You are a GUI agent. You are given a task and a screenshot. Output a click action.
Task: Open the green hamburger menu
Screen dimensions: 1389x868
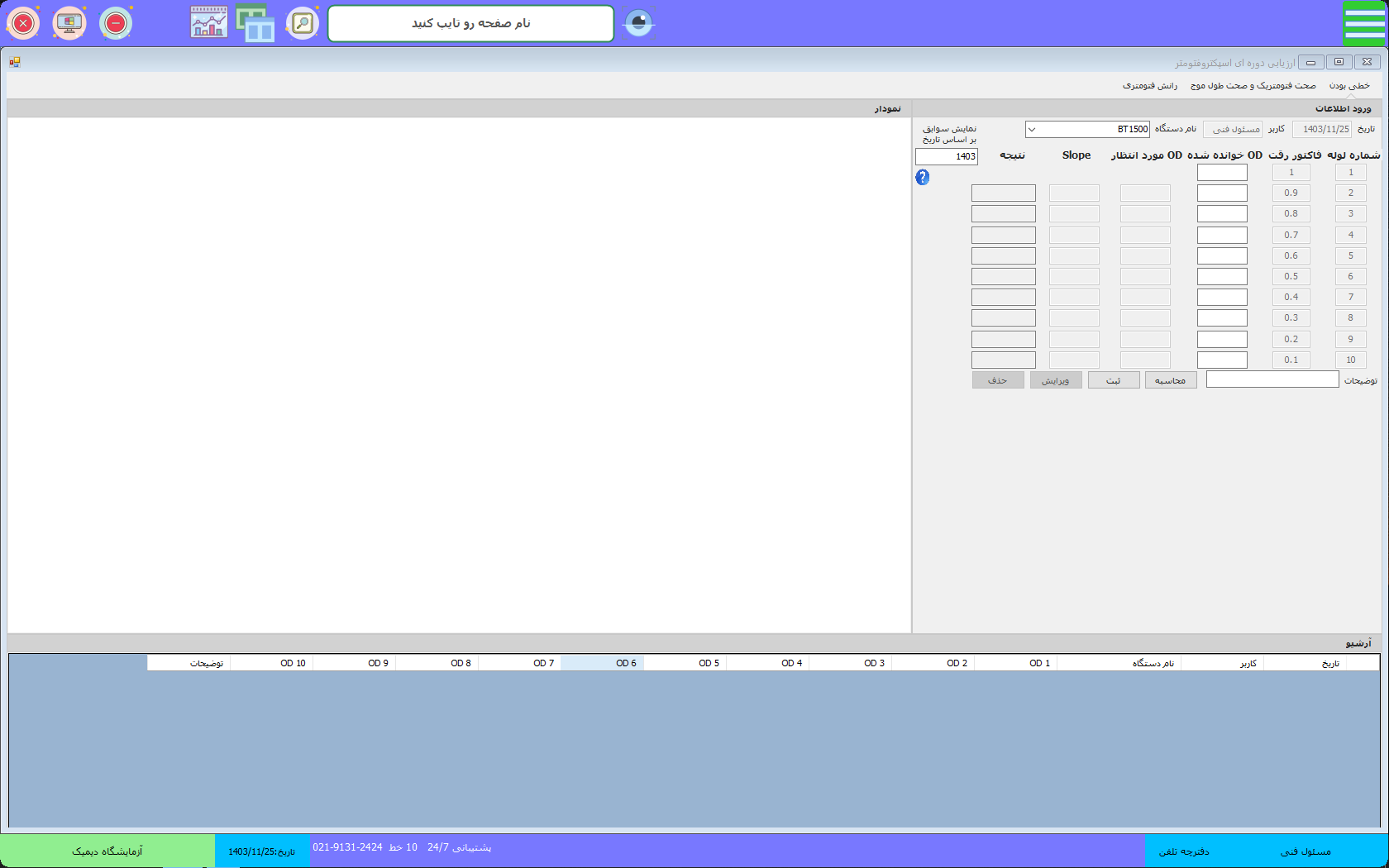[x=1363, y=23]
